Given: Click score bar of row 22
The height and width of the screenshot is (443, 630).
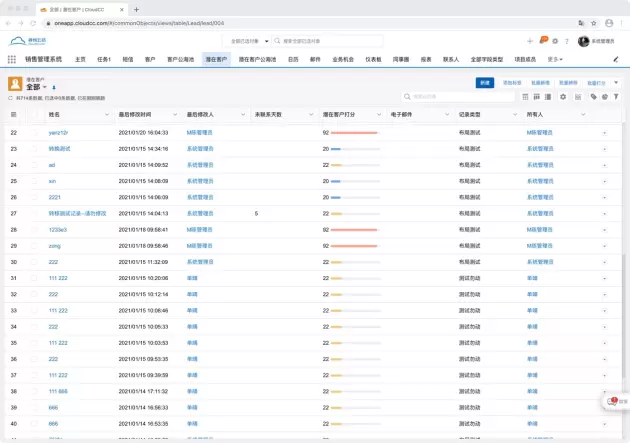Looking at the screenshot, I should click(354, 132).
